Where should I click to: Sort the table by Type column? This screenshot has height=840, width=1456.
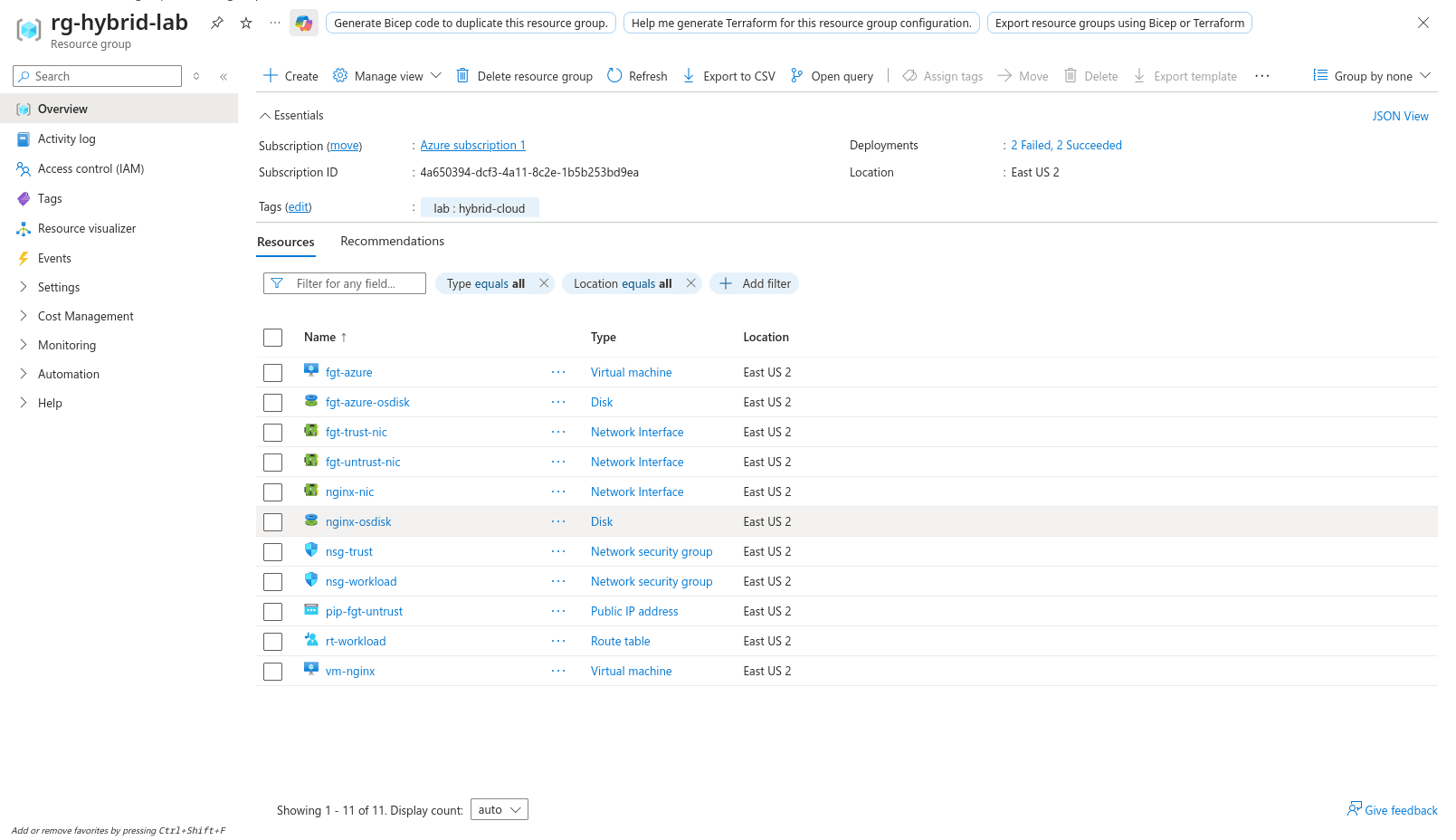coord(604,337)
